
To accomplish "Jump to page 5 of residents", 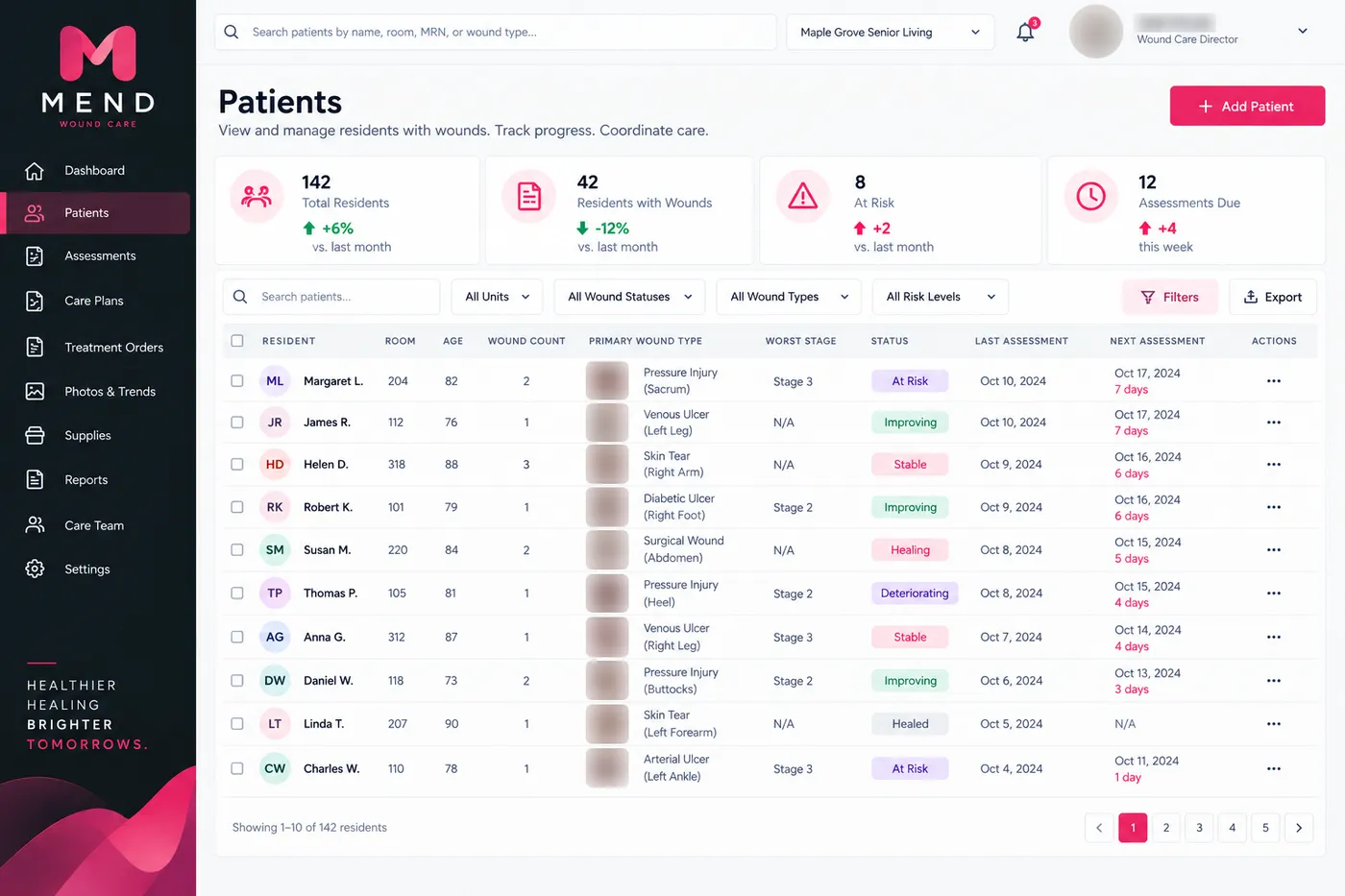I will pos(1265,828).
